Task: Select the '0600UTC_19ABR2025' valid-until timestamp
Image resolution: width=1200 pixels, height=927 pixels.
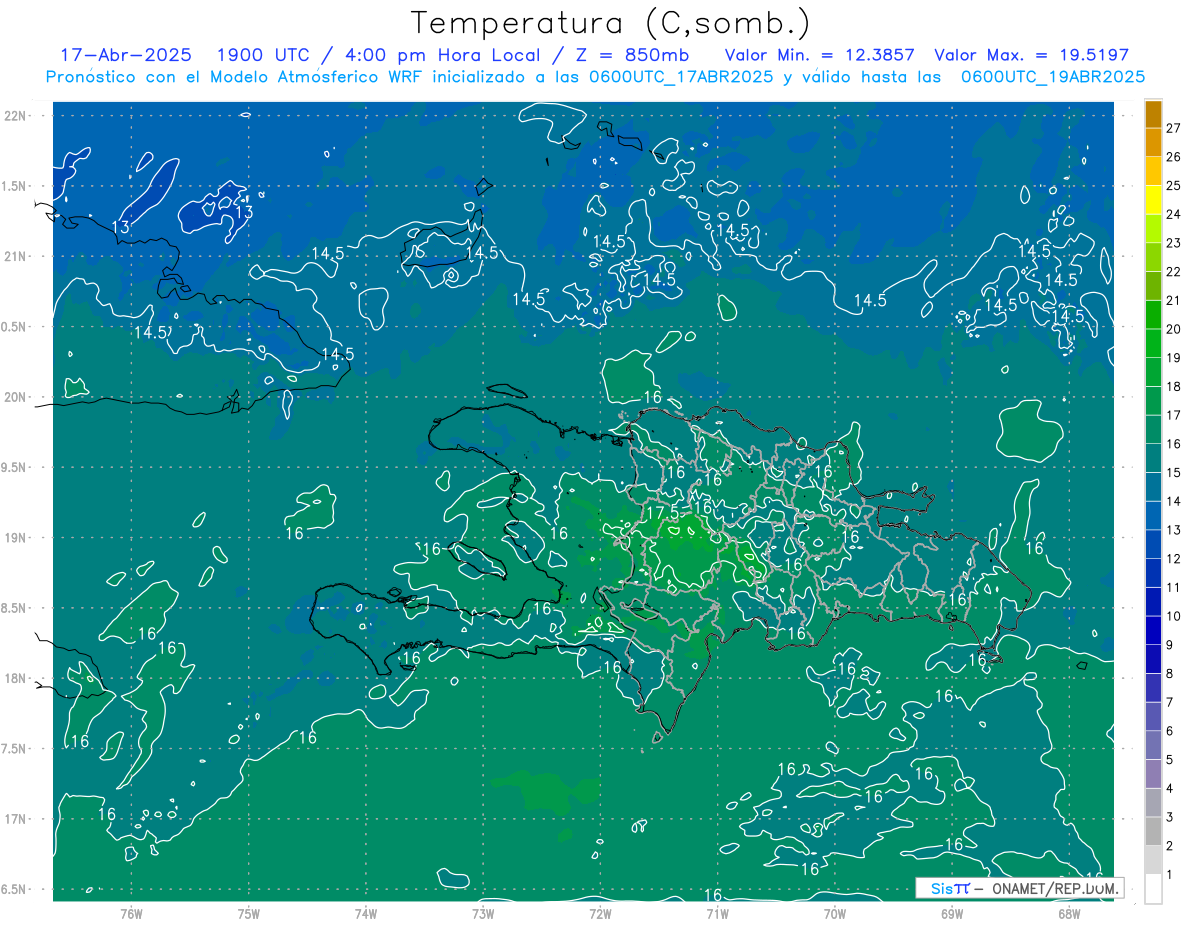Action: click(x=1053, y=77)
